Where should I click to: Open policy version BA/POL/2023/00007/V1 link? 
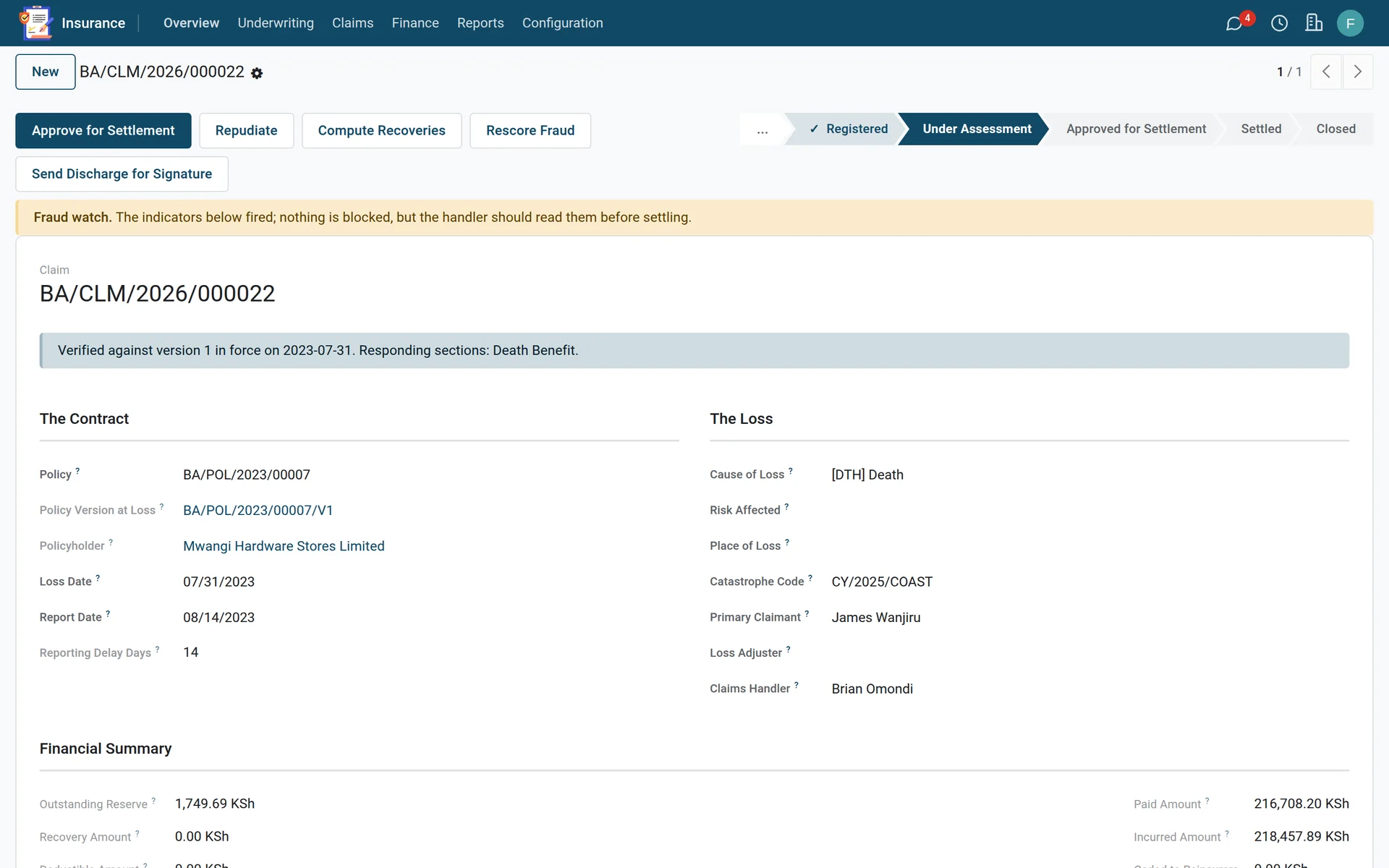click(258, 510)
